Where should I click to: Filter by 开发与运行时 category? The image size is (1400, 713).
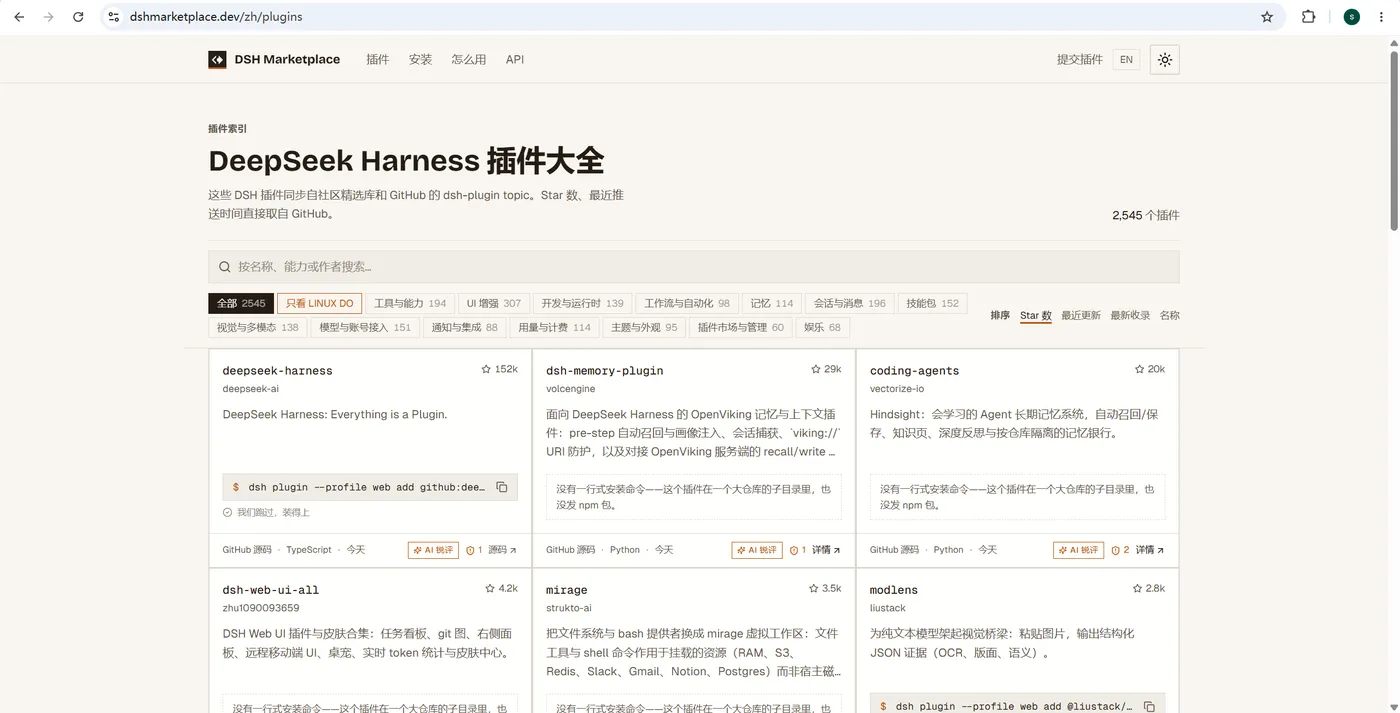coord(582,303)
